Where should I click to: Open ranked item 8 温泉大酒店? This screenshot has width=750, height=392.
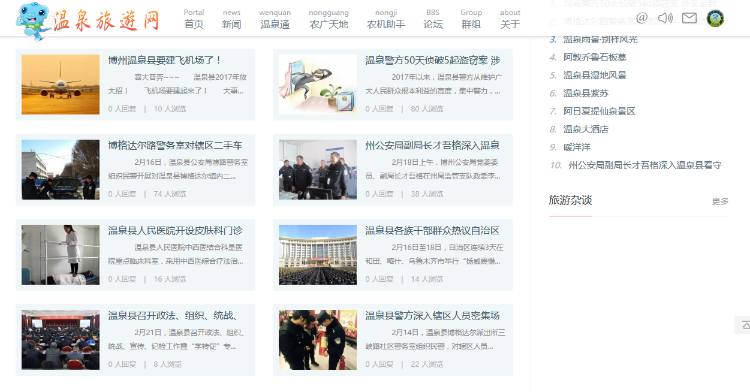pyautogui.click(x=586, y=129)
